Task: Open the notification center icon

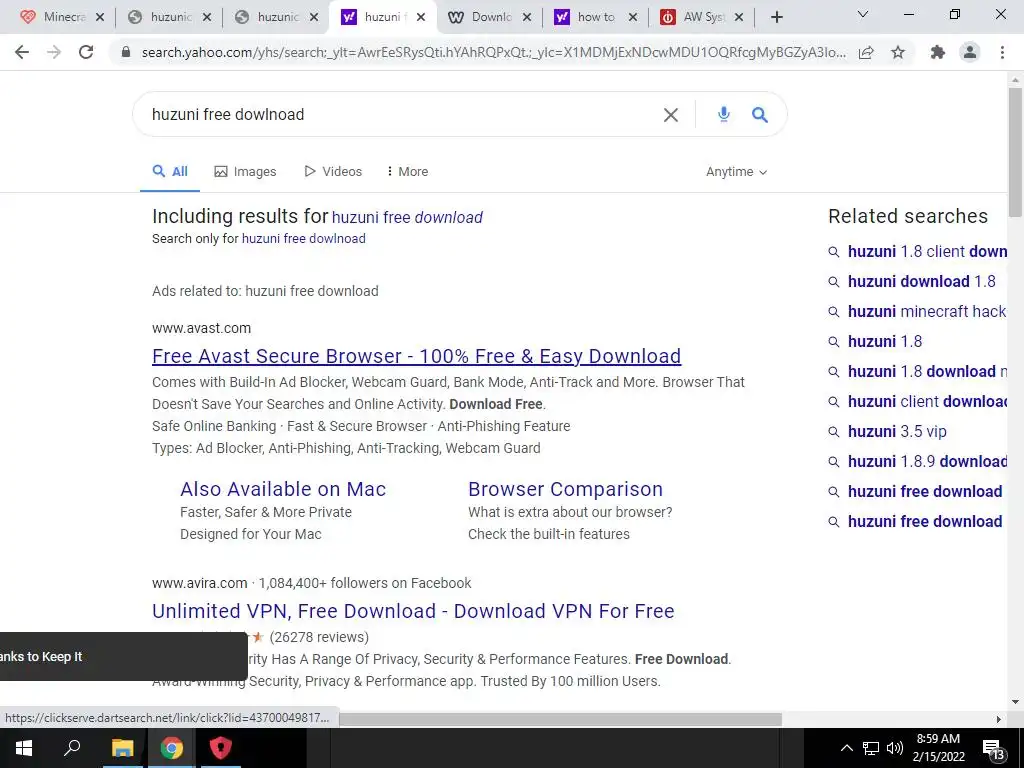Action: 993,750
